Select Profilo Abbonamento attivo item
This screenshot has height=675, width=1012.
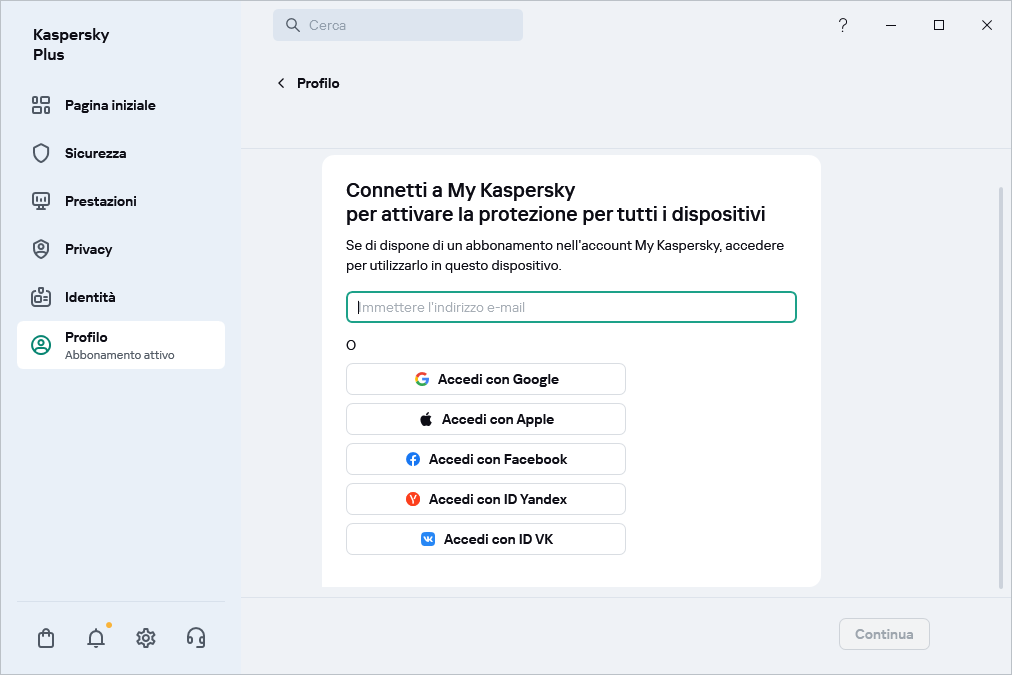pyautogui.click(x=121, y=345)
